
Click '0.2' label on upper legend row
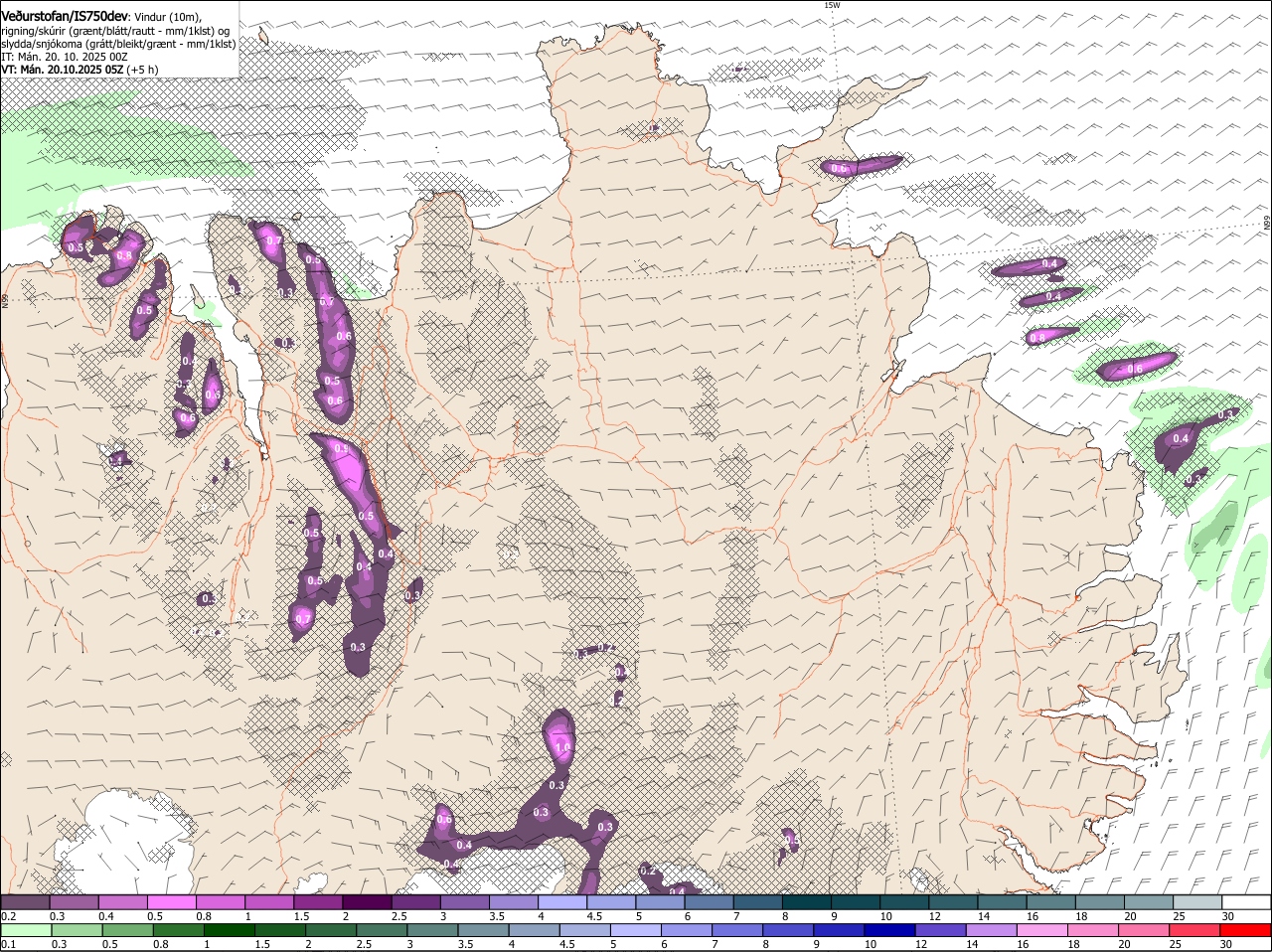[8, 916]
